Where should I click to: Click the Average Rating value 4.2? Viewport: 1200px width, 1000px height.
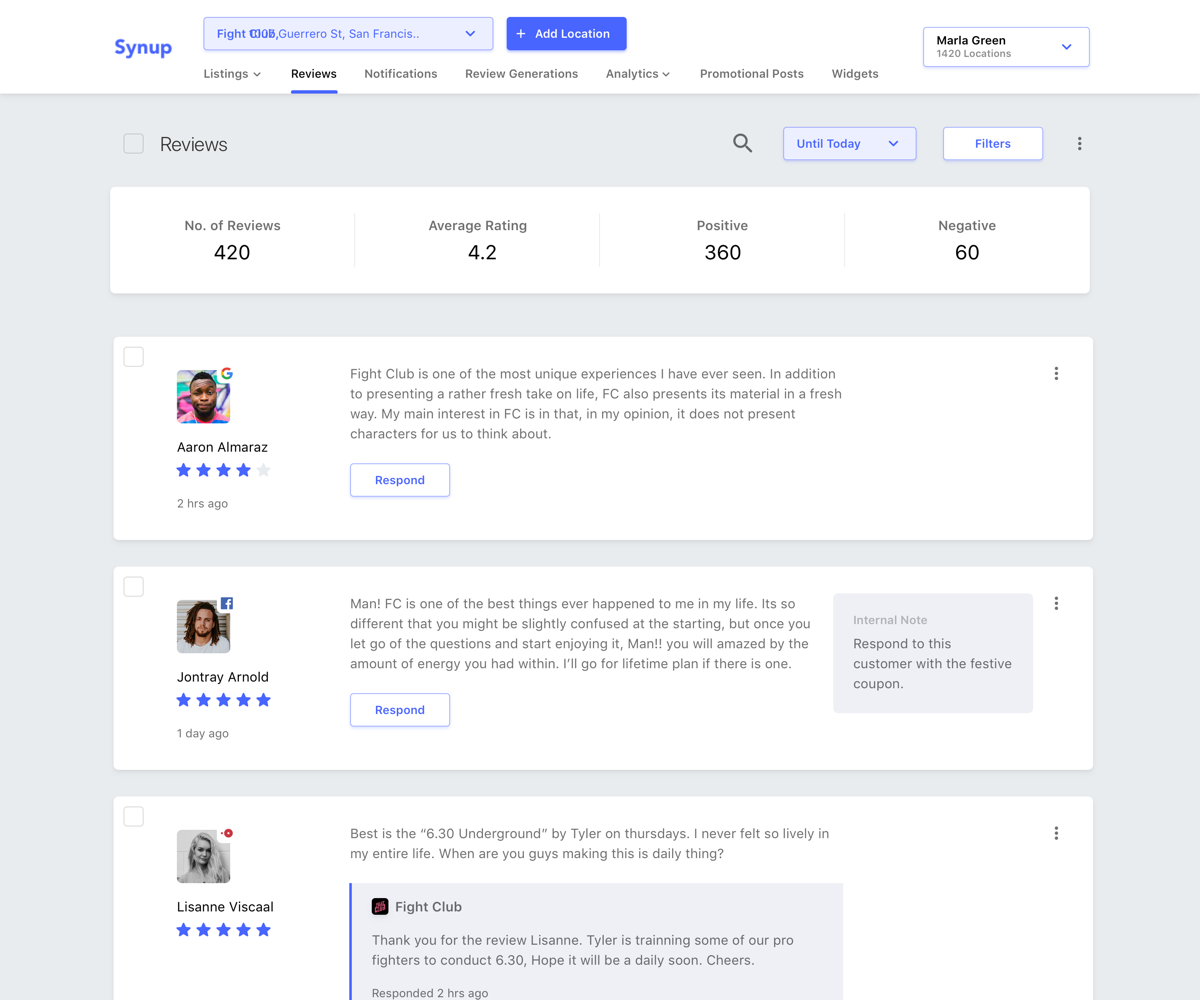click(x=482, y=253)
